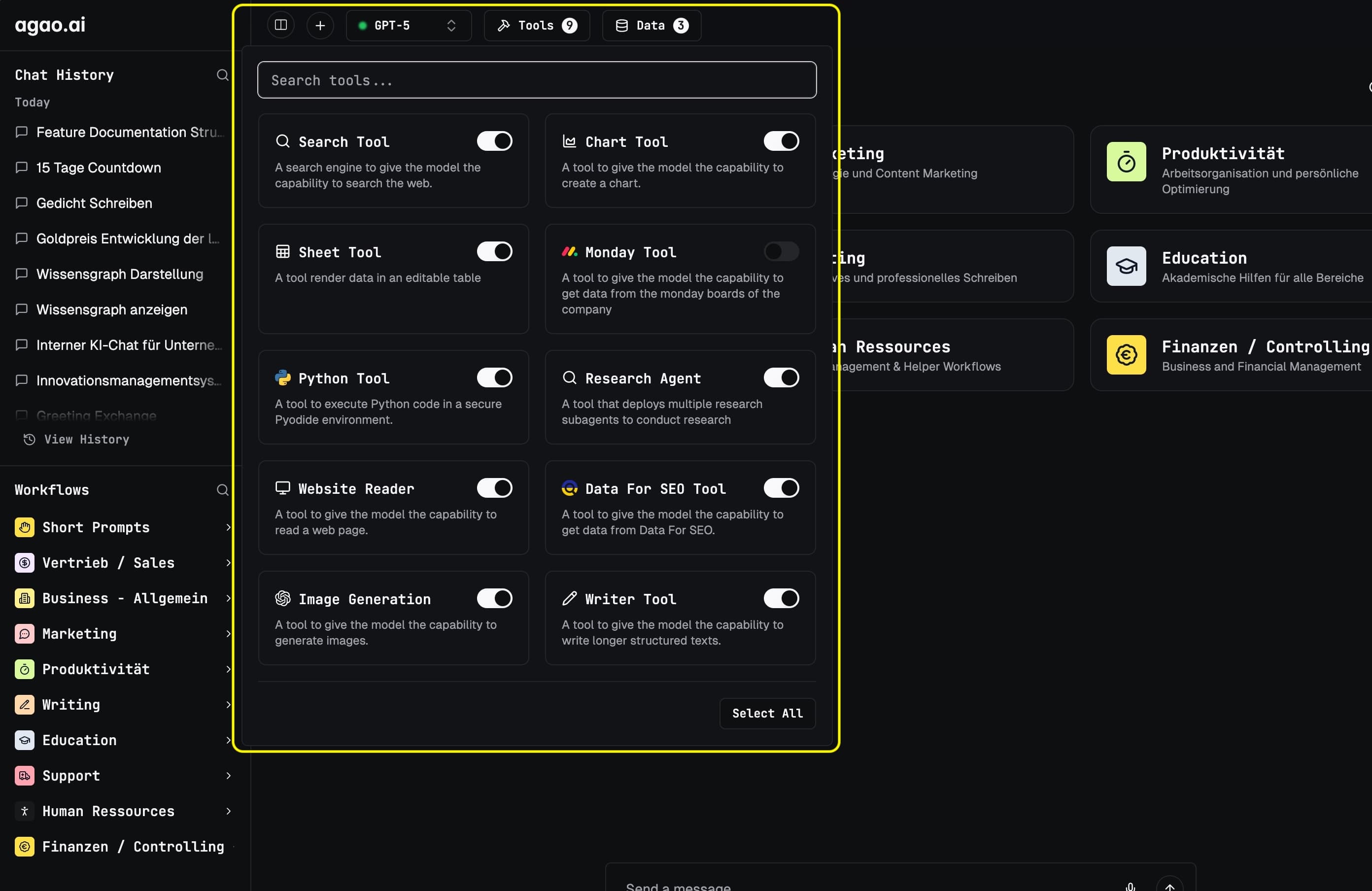Click the Monday Tool logo icon
The width and height of the screenshot is (1372, 891).
click(x=570, y=252)
